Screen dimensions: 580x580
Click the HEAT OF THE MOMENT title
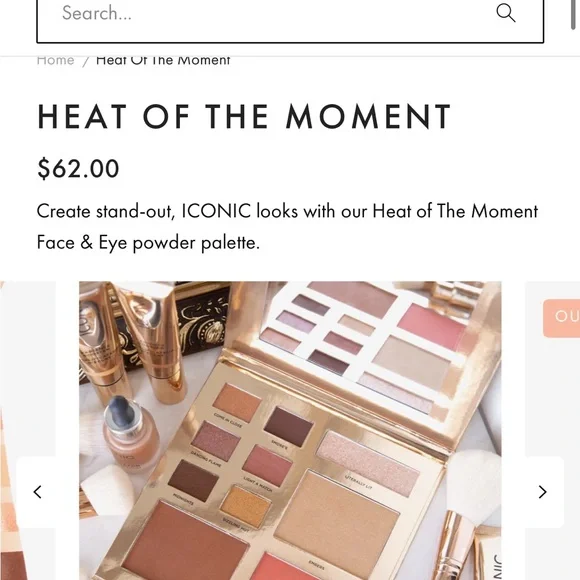[244, 117]
